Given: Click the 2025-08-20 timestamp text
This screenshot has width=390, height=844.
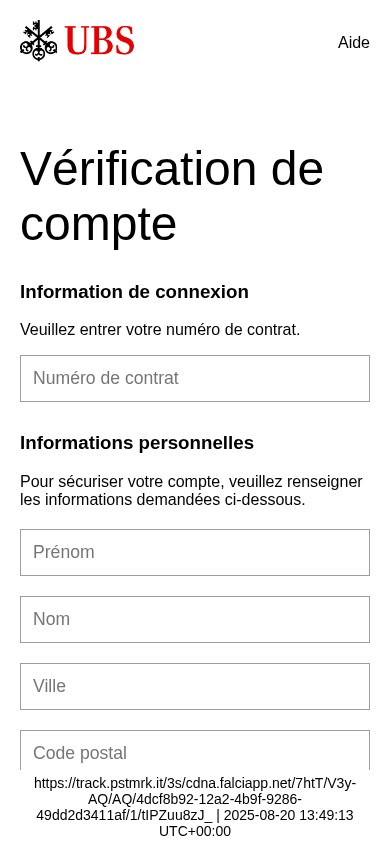Looking at the screenshot, I should (289, 815).
